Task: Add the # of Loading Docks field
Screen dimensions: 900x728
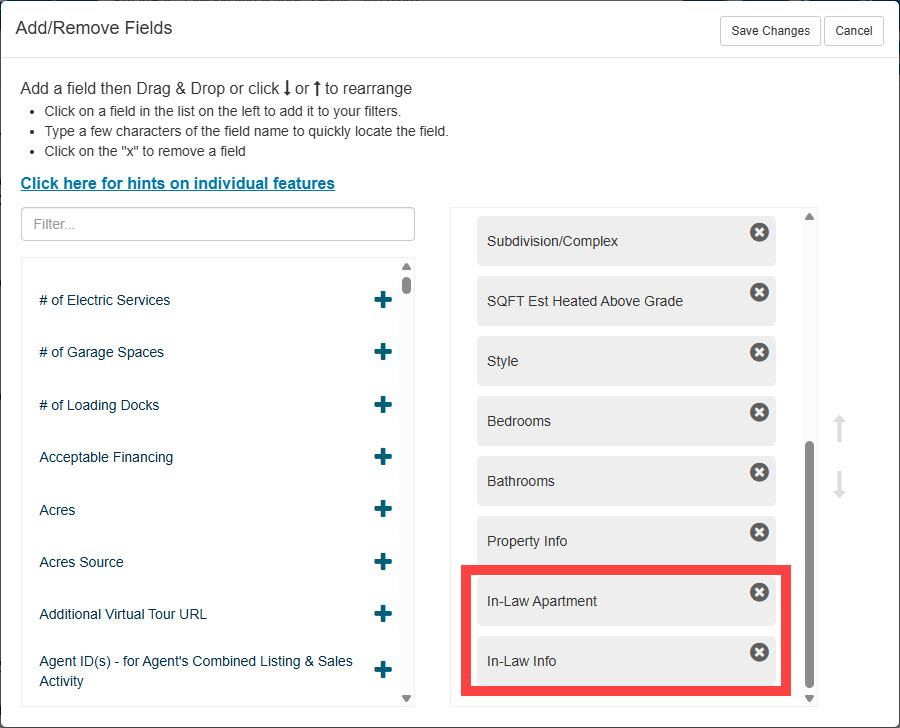Action: coord(383,405)
